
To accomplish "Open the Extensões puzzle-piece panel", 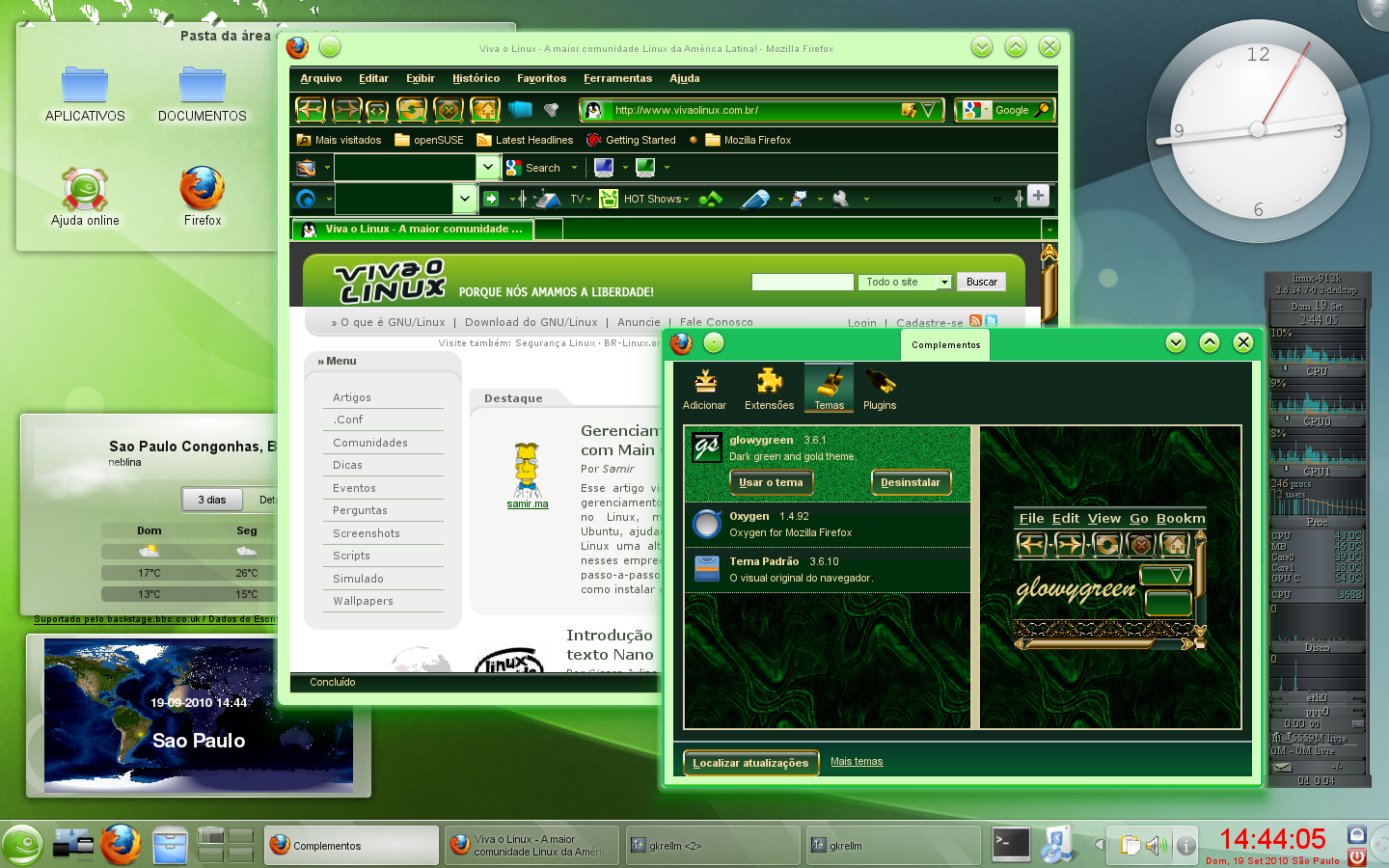I will pyautogui.click(x=769, y=389).
